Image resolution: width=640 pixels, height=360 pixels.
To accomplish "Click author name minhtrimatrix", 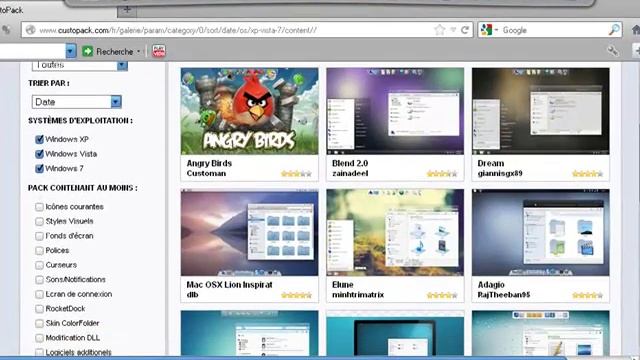I will (358, 295).
